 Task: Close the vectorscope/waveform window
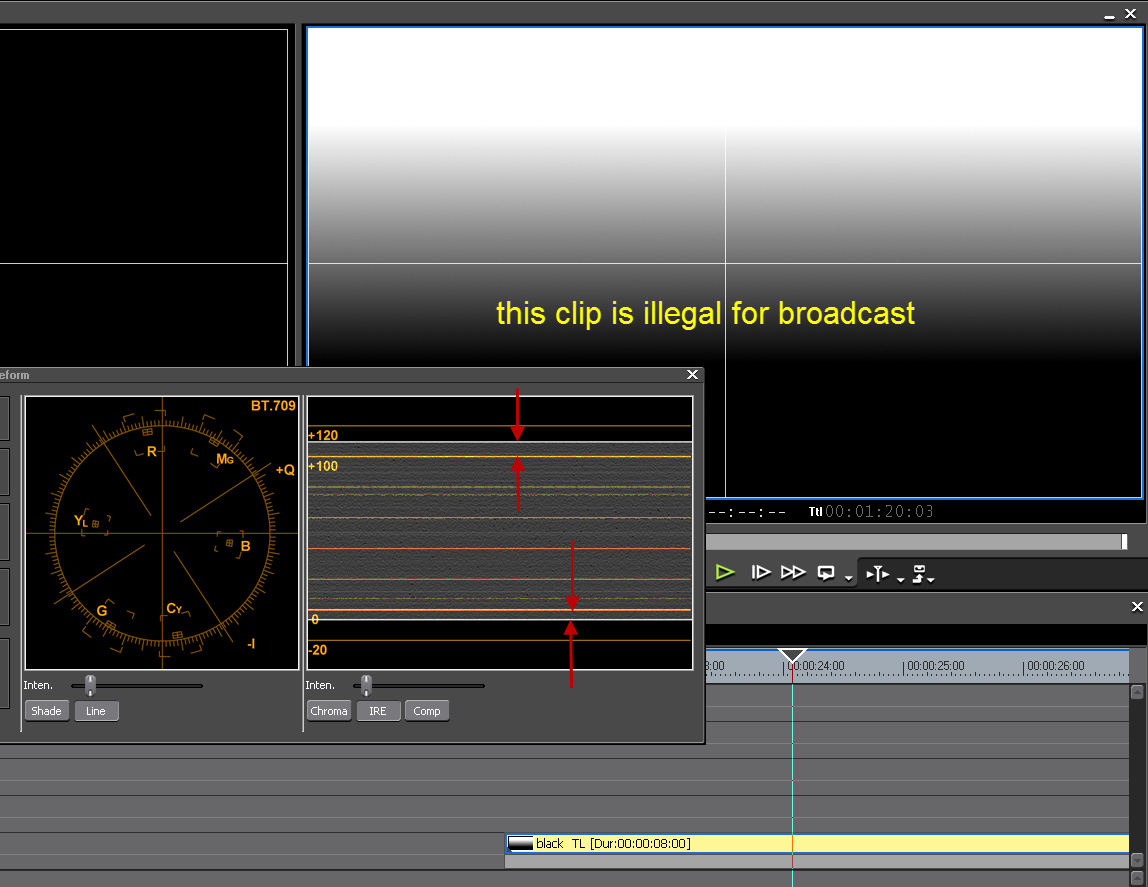(692, 375)
